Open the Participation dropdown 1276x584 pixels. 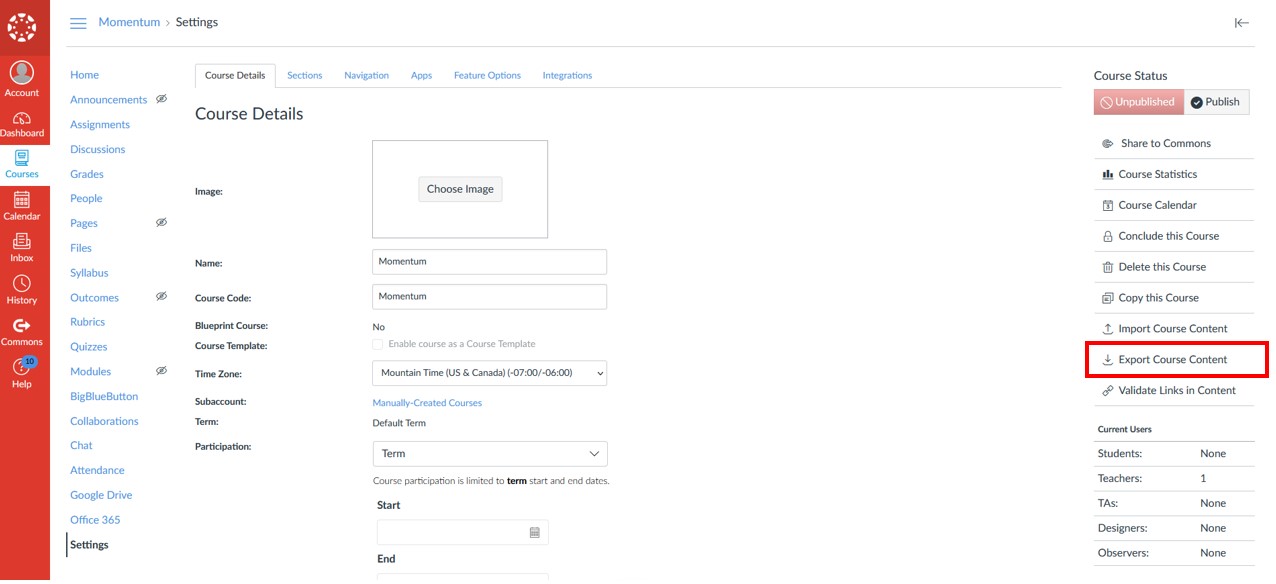pos(489,453)
